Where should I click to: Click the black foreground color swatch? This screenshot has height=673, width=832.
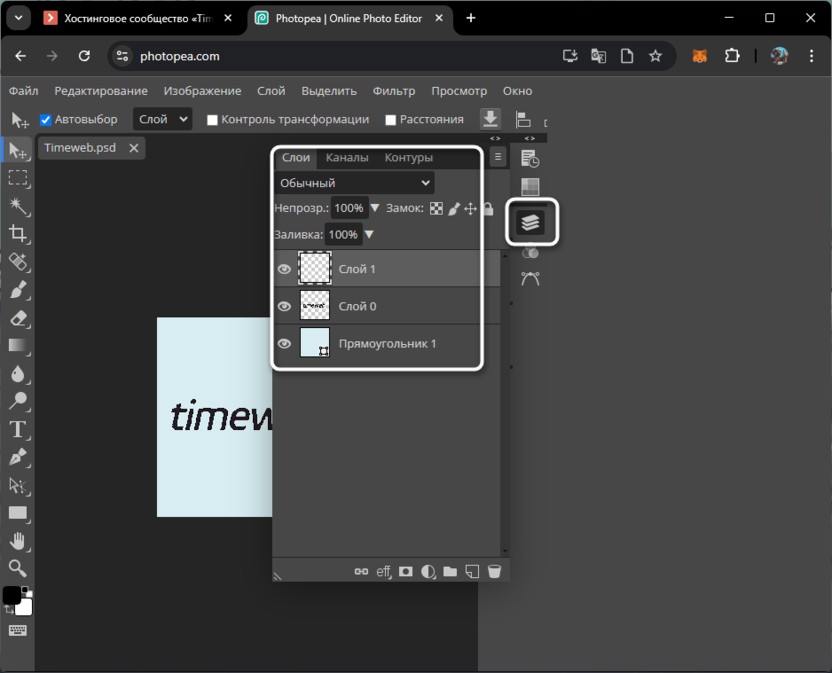click(11, 596)
